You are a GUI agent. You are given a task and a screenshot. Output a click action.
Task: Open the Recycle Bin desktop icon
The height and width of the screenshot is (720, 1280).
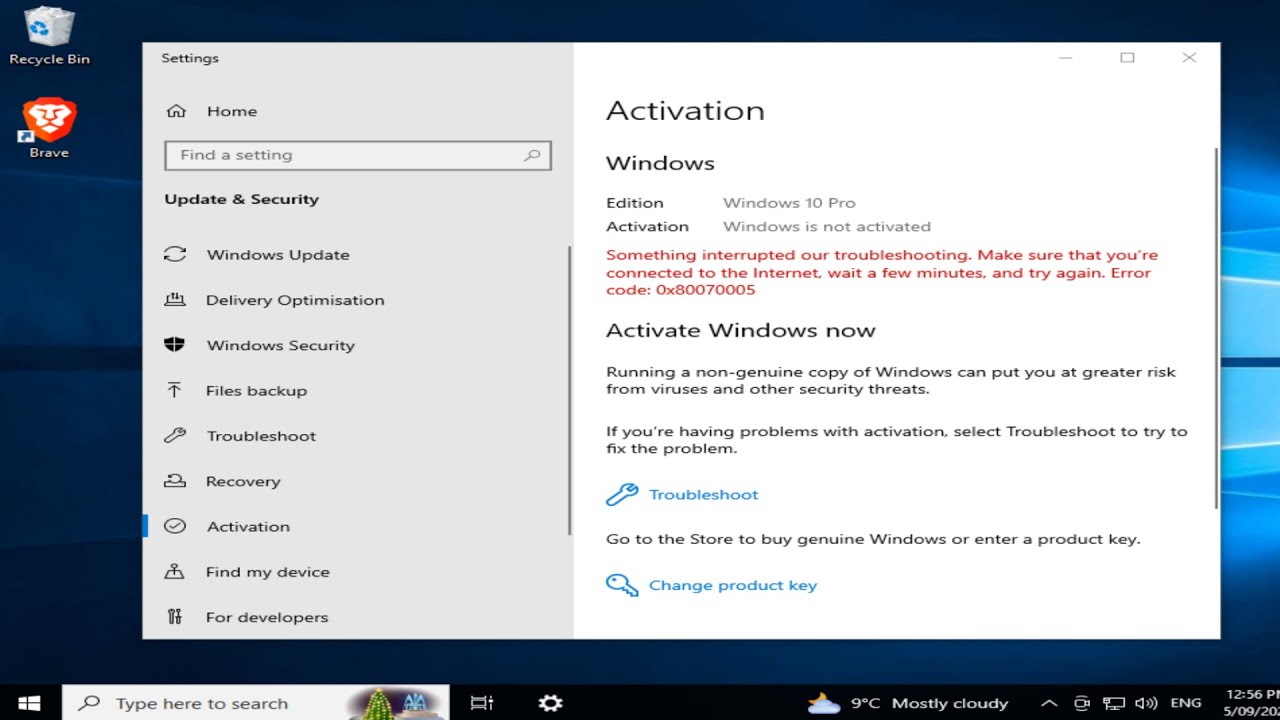49,38
